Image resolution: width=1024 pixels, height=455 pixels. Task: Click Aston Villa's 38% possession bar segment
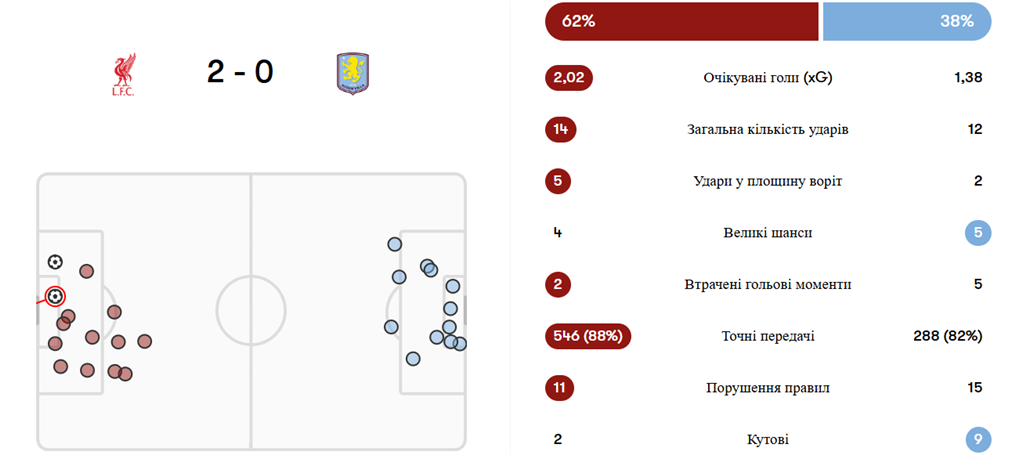tap(906, 21)
